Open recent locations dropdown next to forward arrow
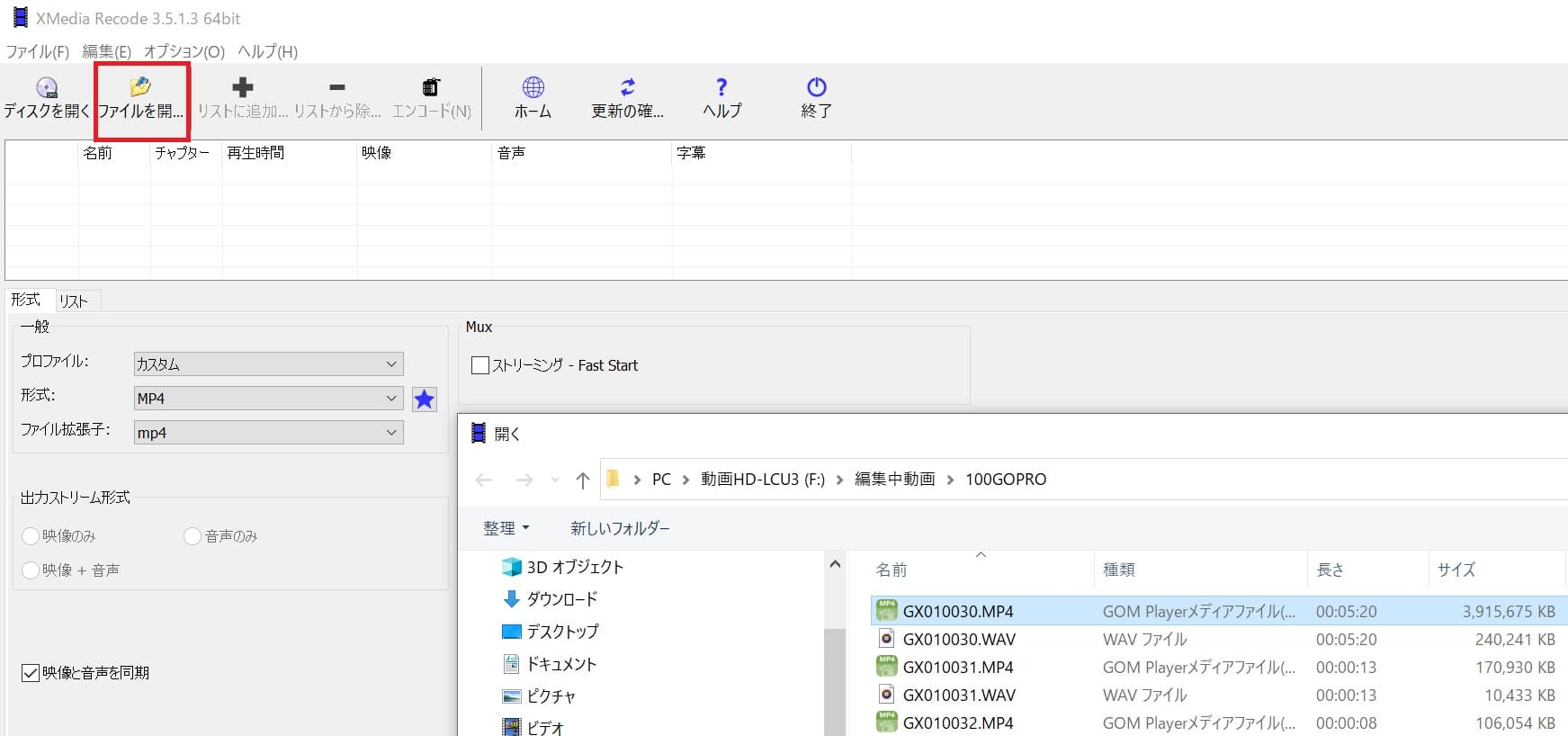 coord(555,480)
